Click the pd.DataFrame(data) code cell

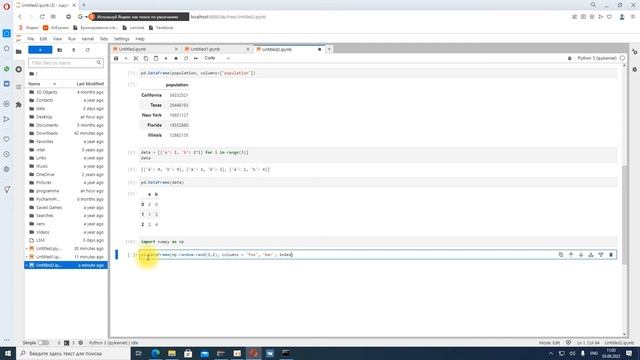(378, 182)
